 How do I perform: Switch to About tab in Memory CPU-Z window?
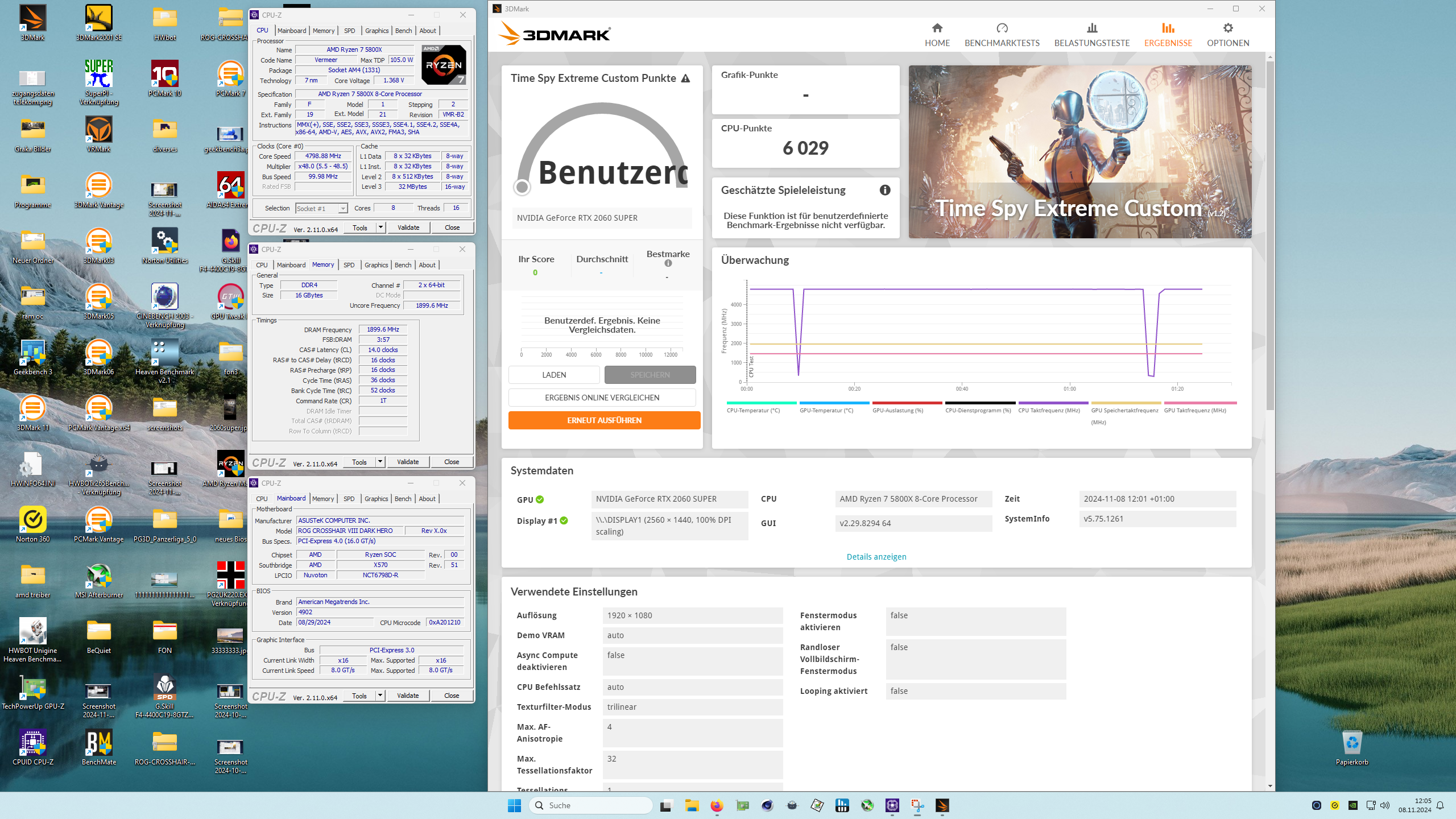(427, 265)
